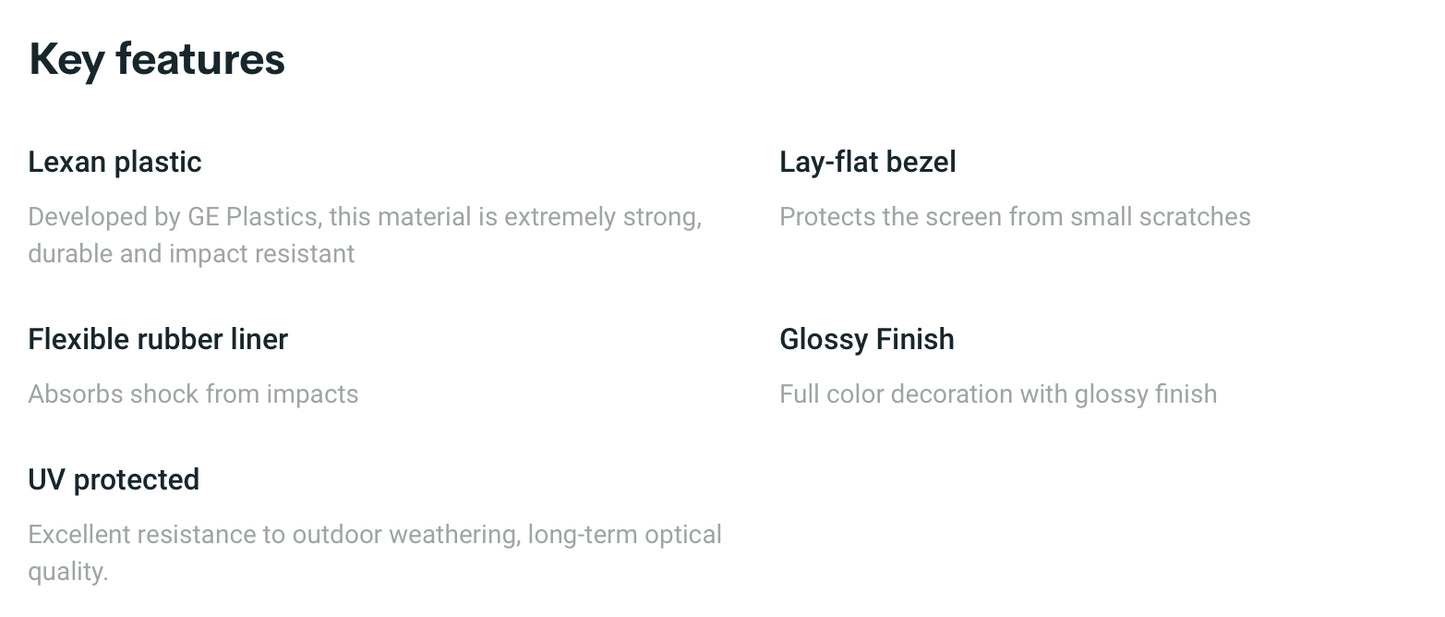Click the phrase "outdoor weathering"

click(x=405, y=535)
